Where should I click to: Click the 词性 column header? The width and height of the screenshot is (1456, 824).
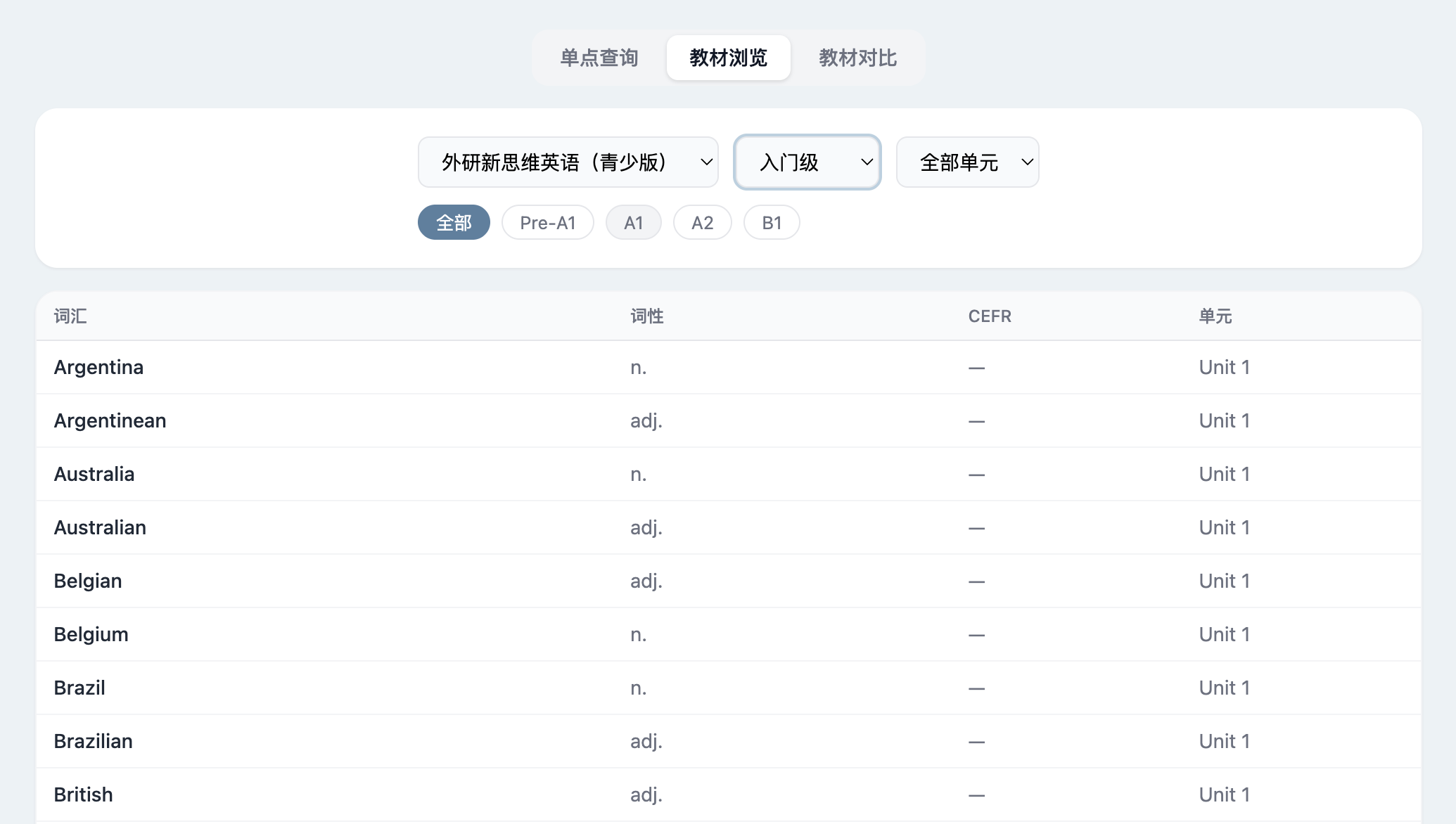pos(646,316)
